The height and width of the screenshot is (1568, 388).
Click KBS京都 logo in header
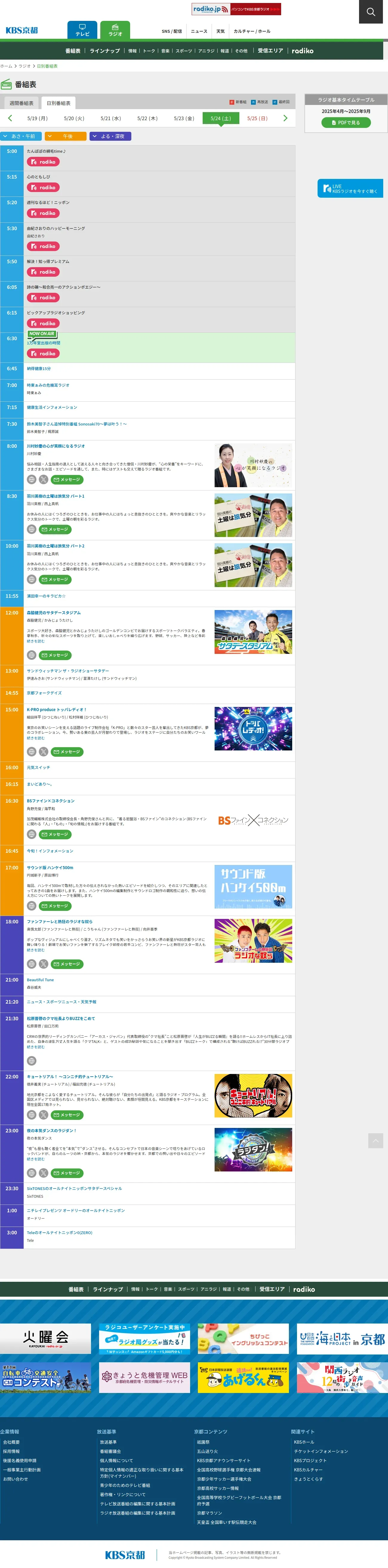[22, 30]
